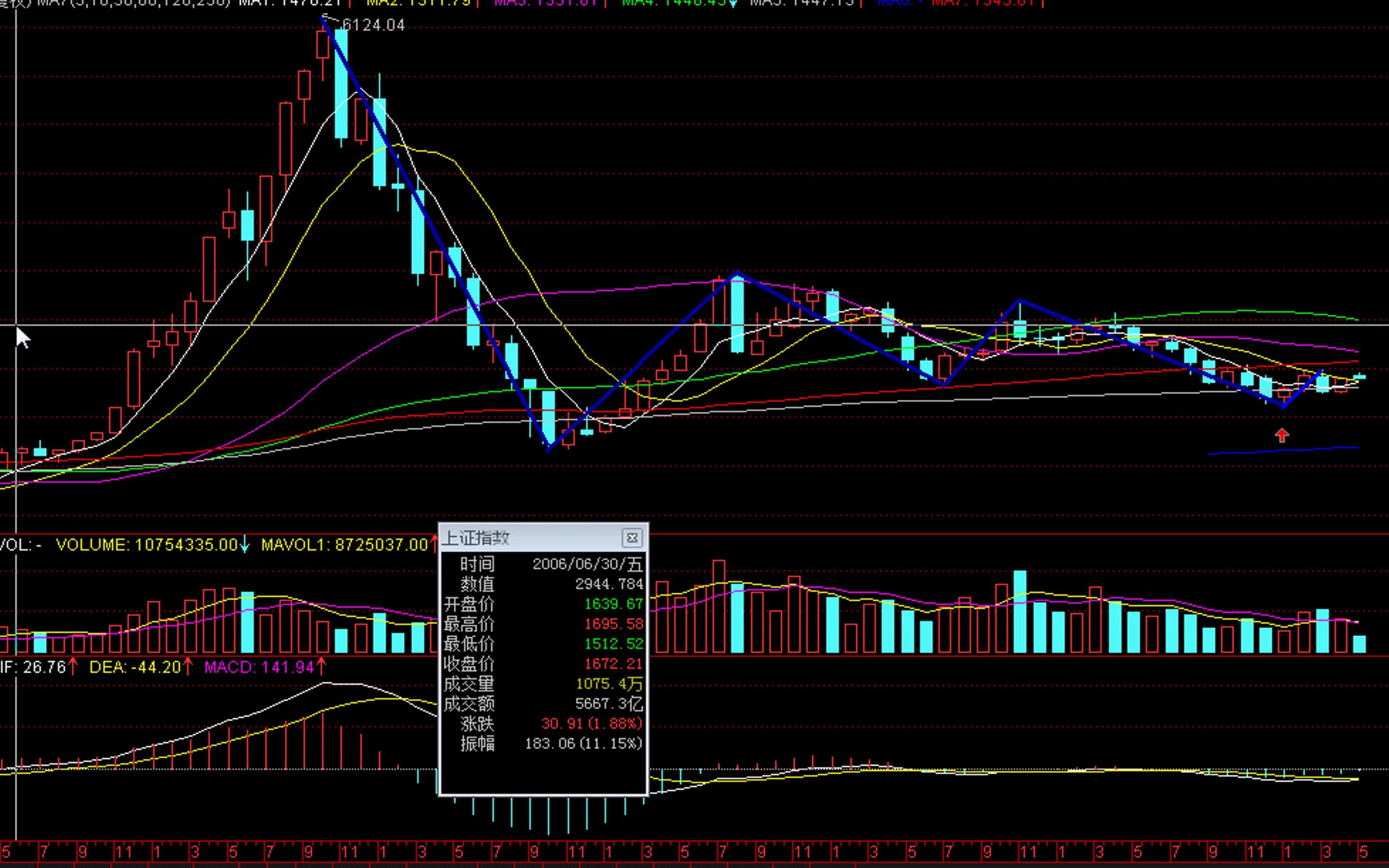The image size is (1389, 868).
Task: Click the 收盘价 value 1672.21
Action: point(613,664)
